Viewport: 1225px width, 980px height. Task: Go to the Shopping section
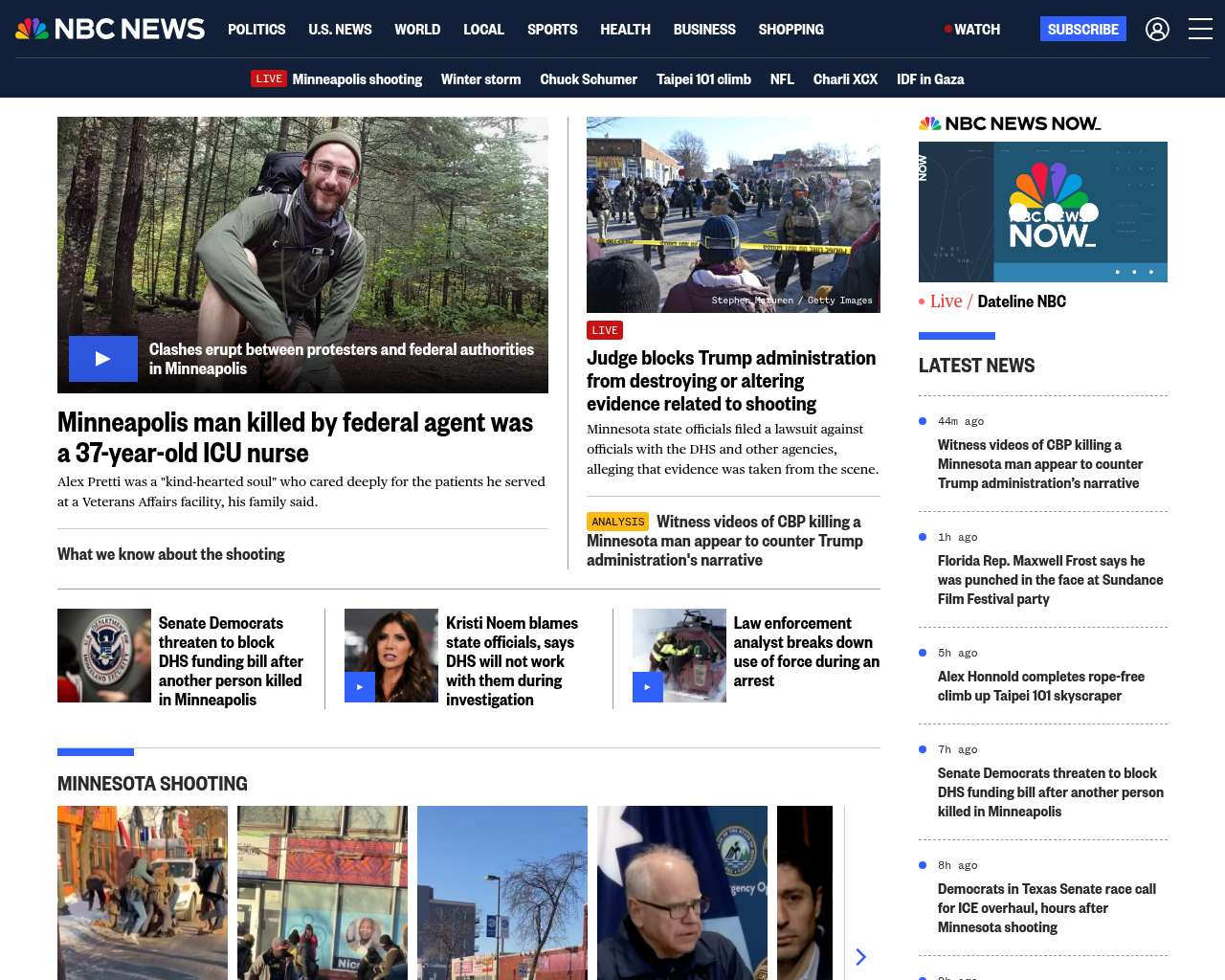[791, 30]
